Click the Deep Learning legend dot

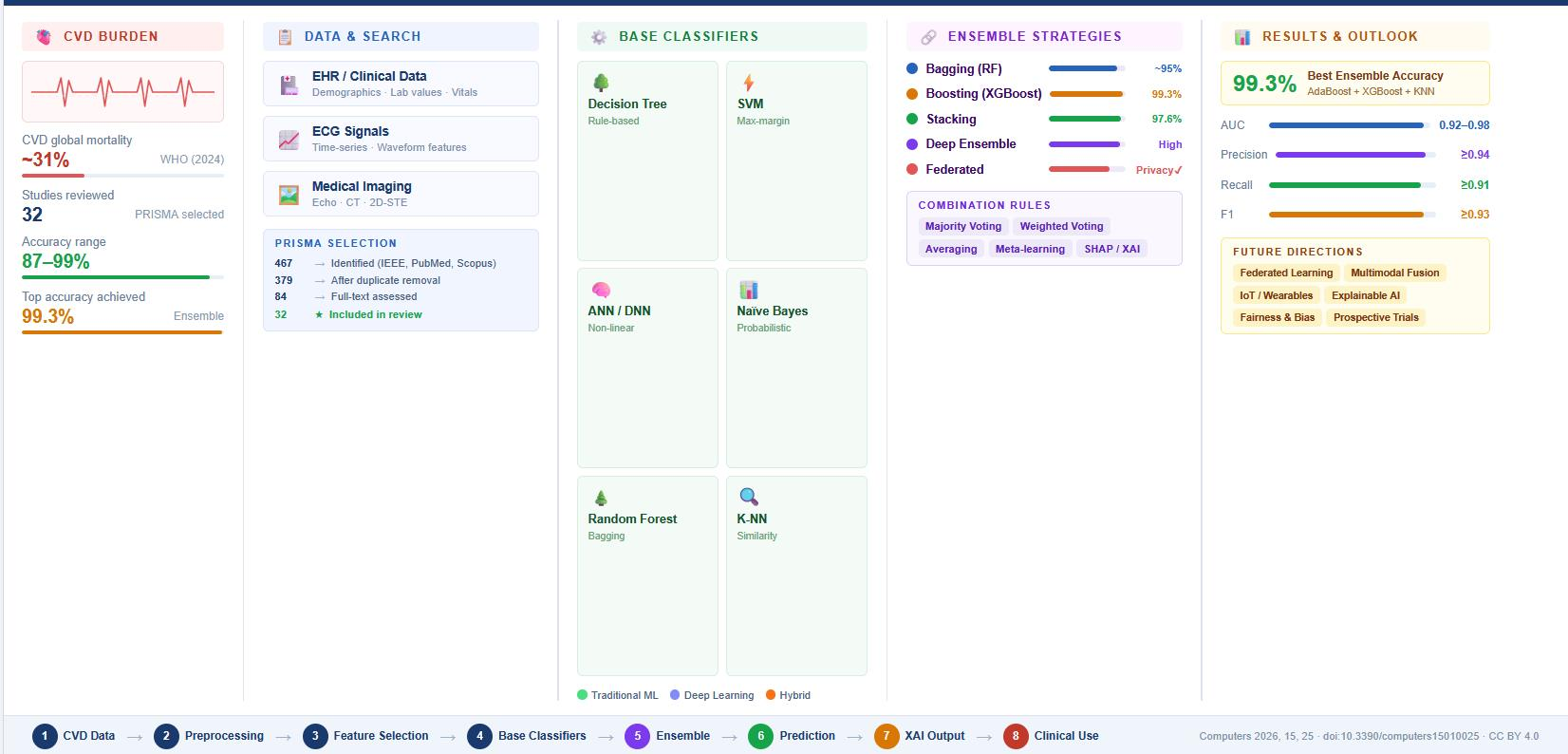coord(675,695)
